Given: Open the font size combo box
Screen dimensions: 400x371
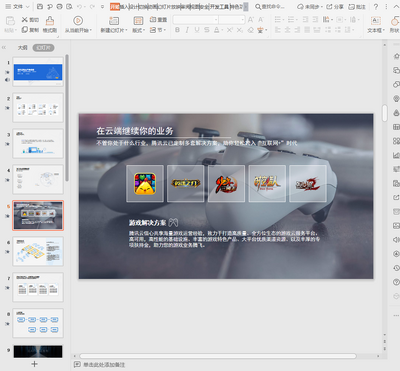Looking at the screenshot, I should 232,20.
